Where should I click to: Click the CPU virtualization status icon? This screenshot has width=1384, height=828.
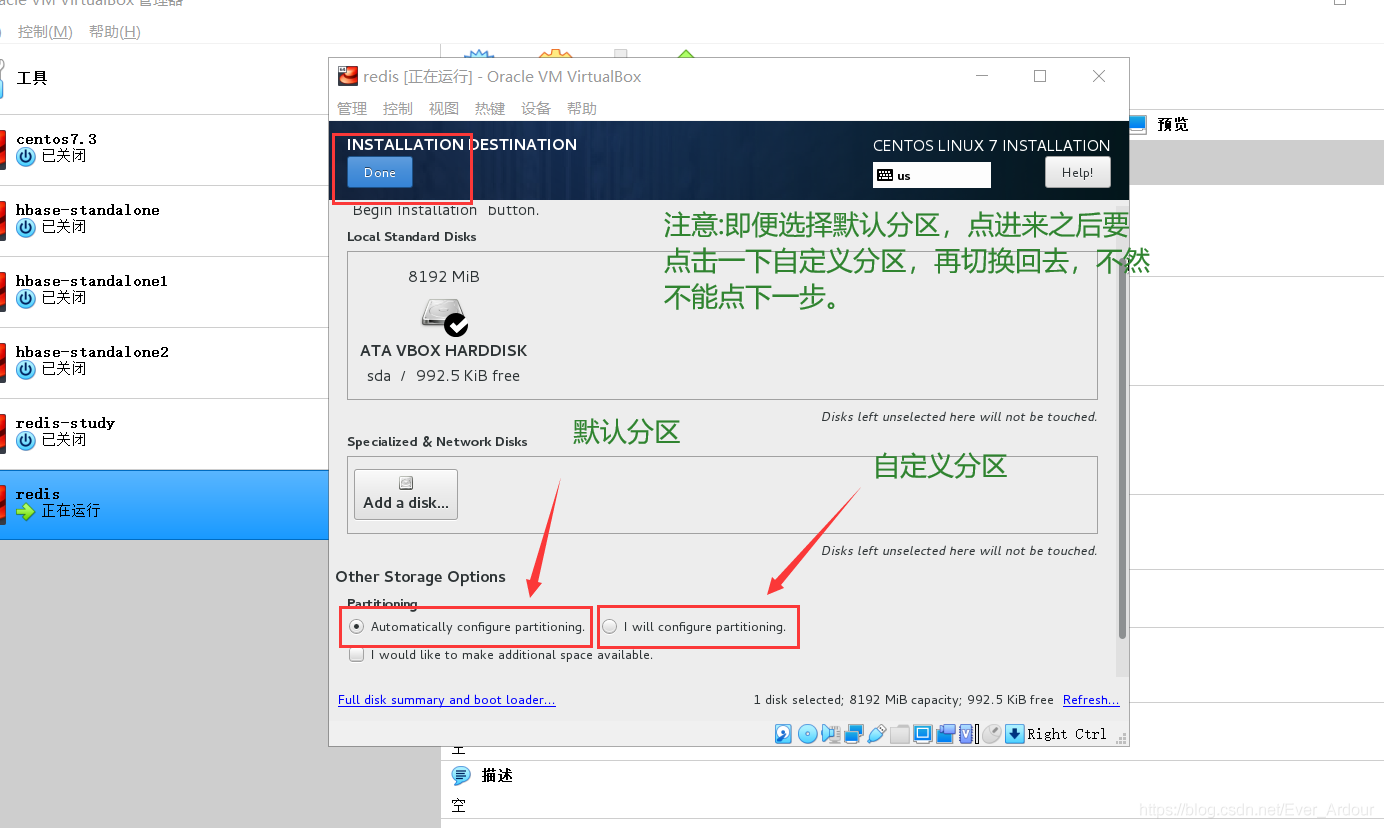[966, 734]
